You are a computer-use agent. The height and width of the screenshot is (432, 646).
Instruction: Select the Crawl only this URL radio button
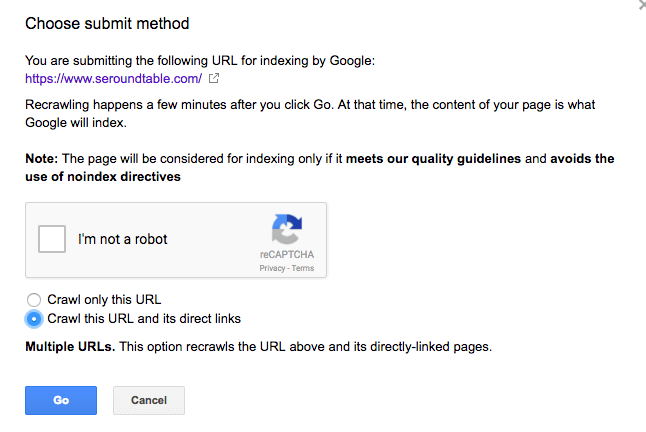(x=34, y=299)
